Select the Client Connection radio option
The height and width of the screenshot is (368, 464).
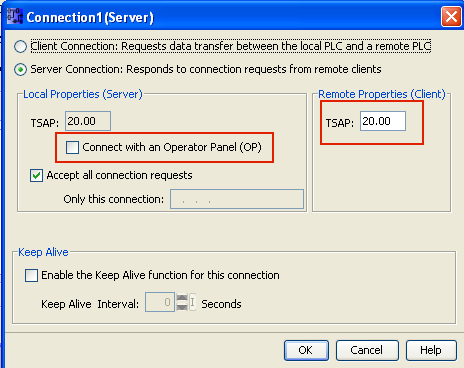[x=20, y=46]
